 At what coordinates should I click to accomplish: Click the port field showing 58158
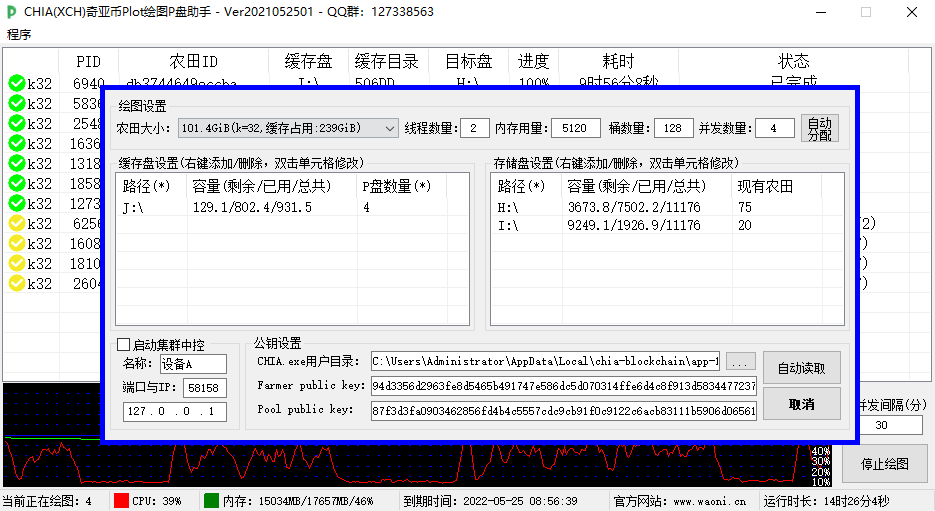(205, 388)
